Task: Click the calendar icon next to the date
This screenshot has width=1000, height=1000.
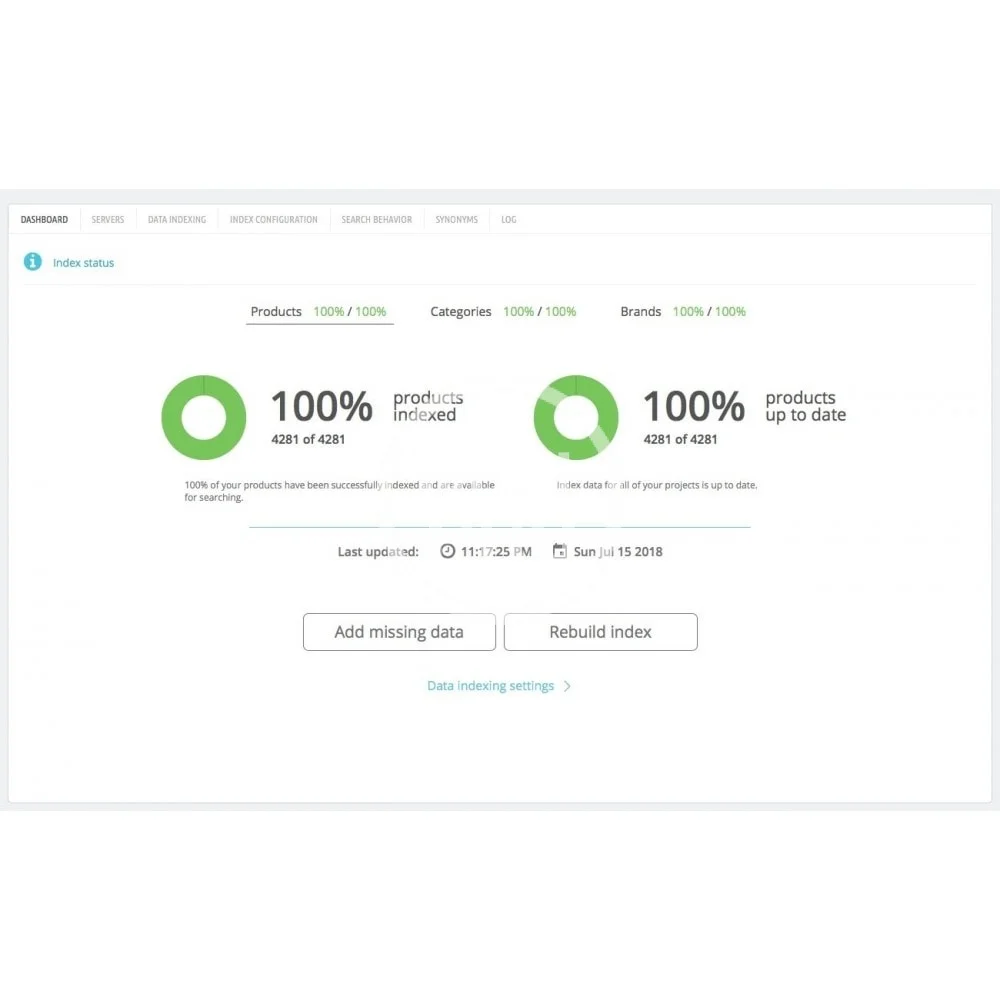Action: tap(560, 551)
